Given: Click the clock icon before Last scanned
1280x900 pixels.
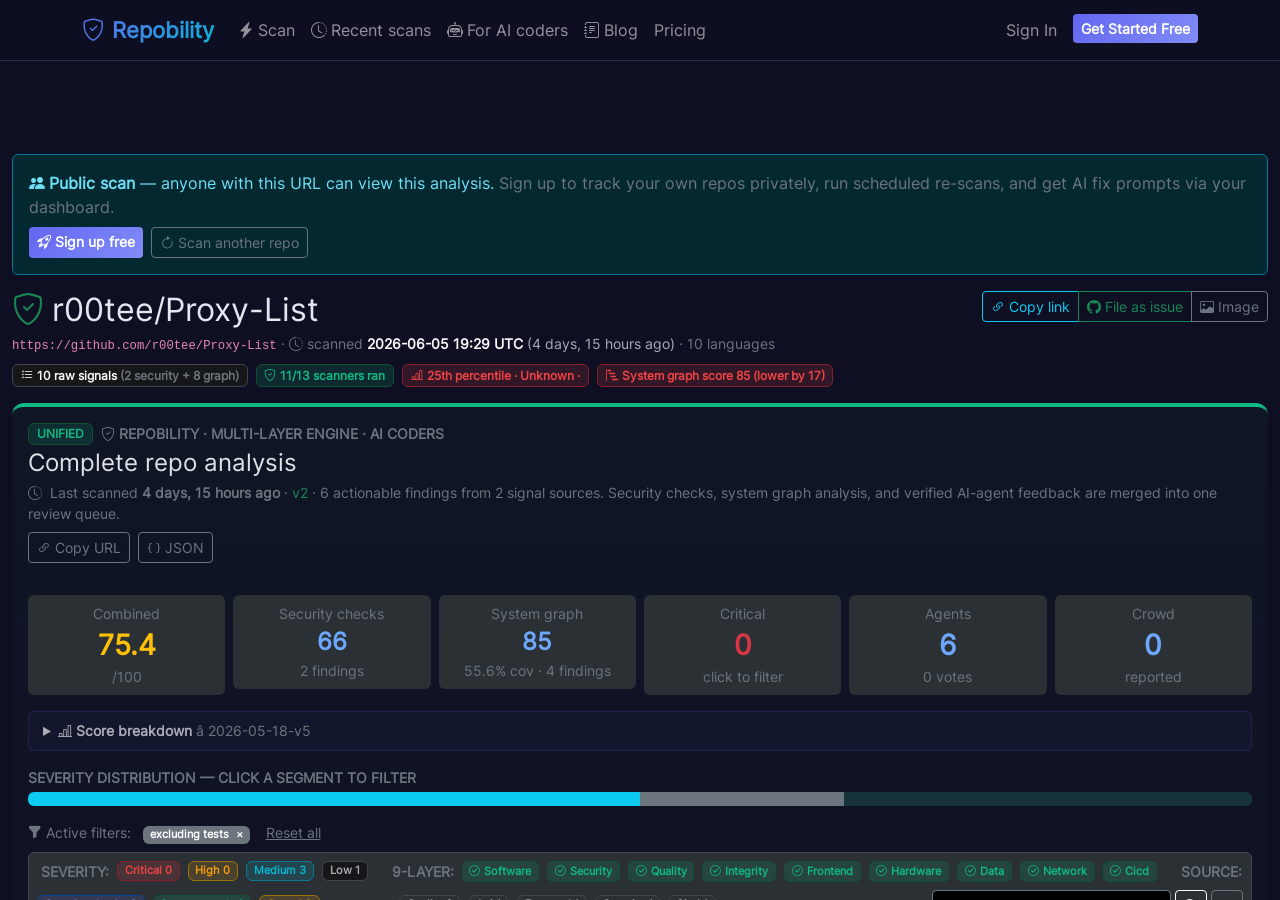Looking at the screenshot, I should point(35,493).
